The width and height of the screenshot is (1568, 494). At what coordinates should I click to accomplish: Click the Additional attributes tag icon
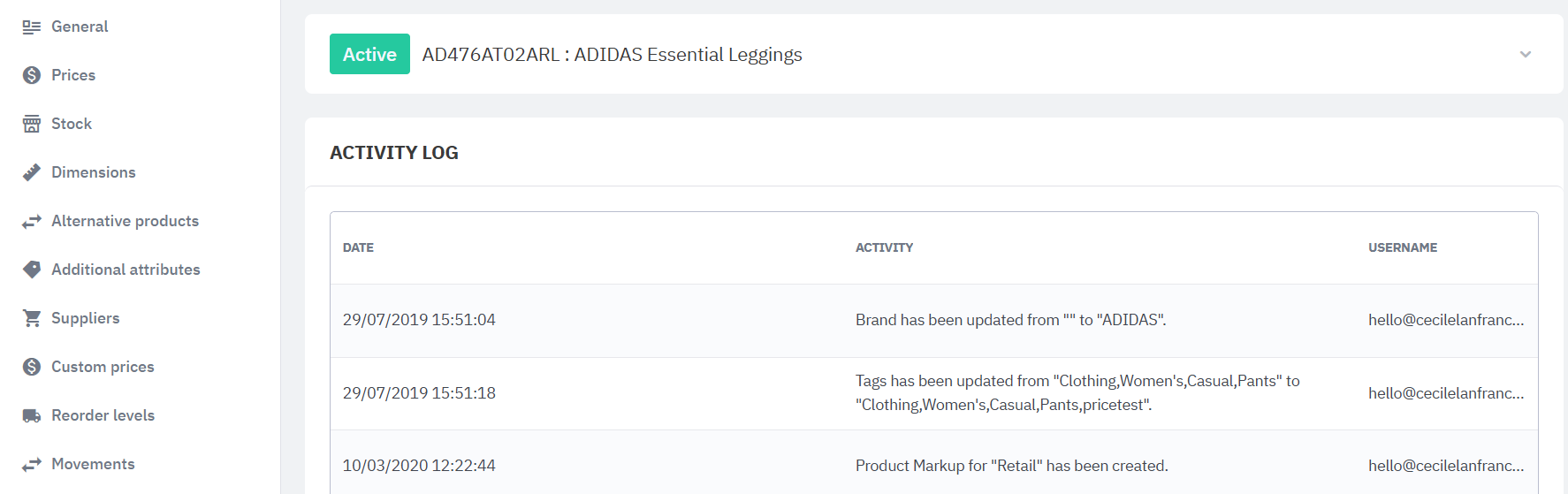[x=32, y=270]
